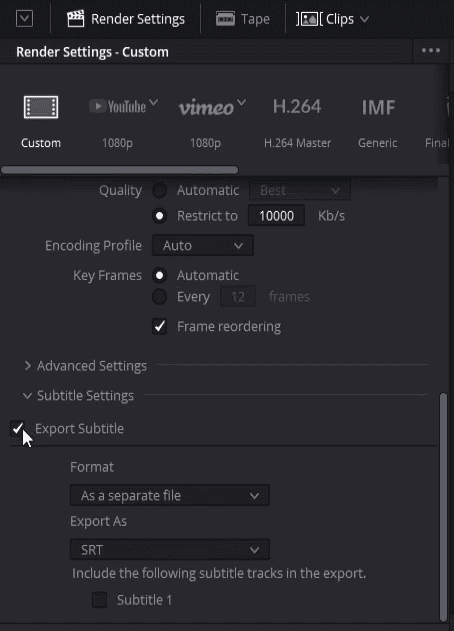Open the Tape panel icon

[225, 19]
